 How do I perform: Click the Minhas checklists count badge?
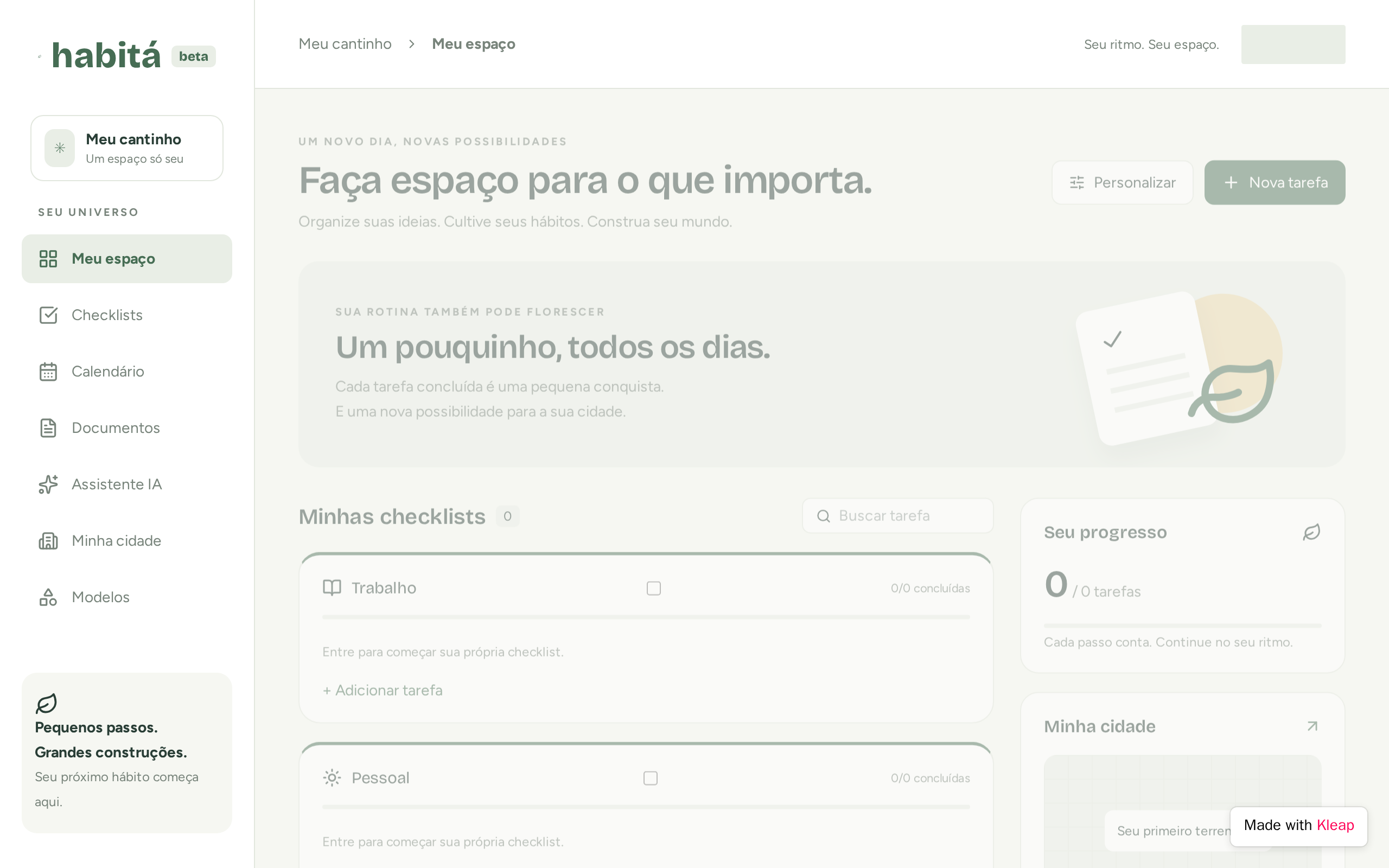(507, 516)
